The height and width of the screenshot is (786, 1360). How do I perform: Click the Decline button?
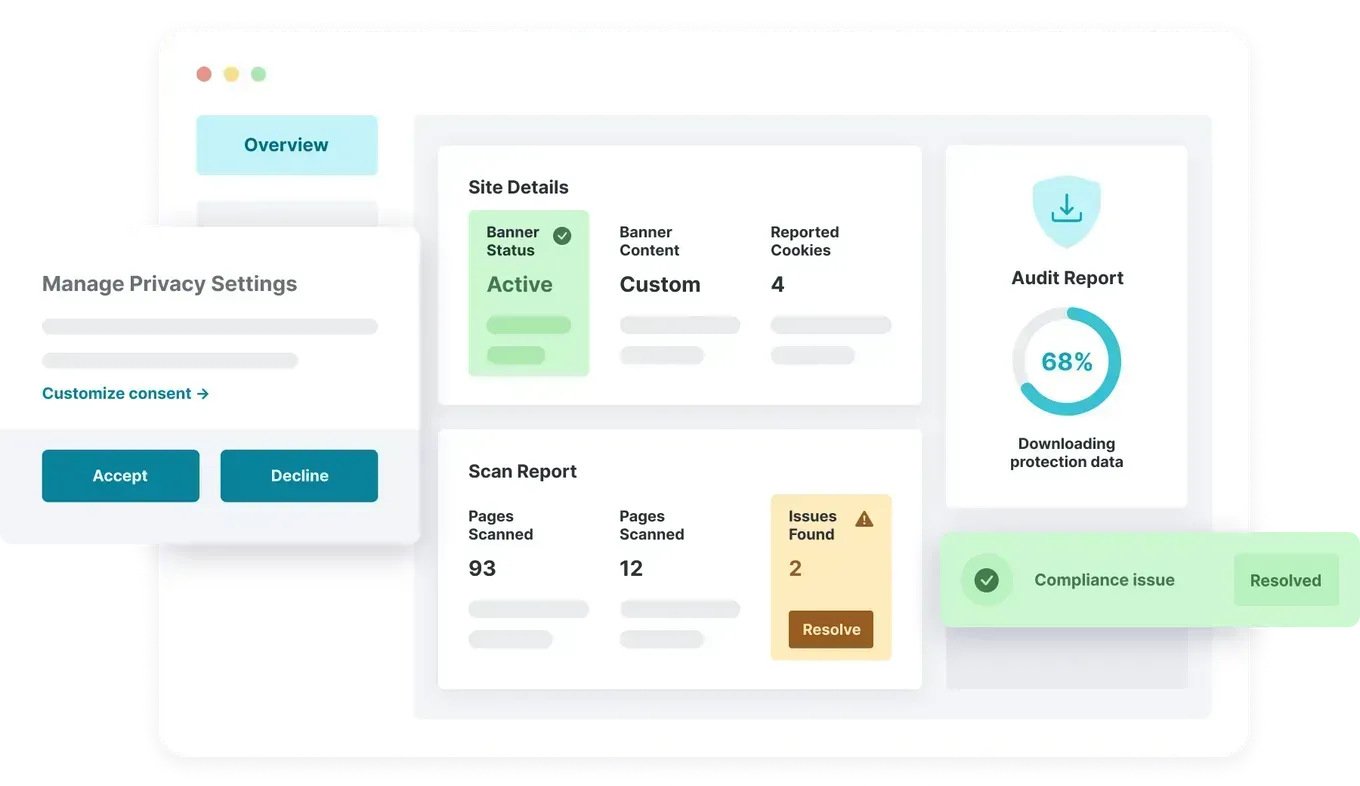(x=299, y=476)
